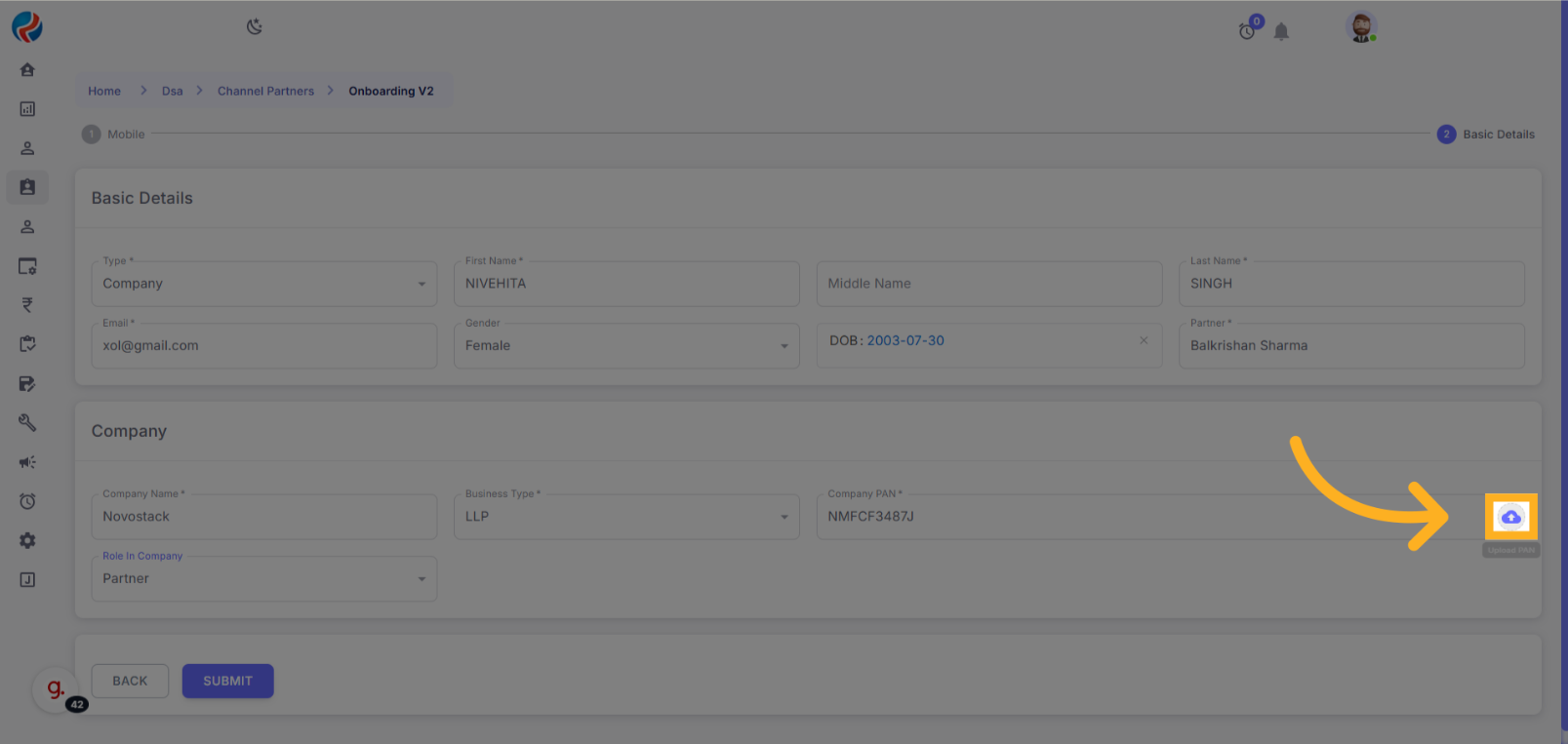Viewport: 1568px width, 744px height.
Task: Open the rupee payments sidebar icon
Action: [x=27, y=305]
